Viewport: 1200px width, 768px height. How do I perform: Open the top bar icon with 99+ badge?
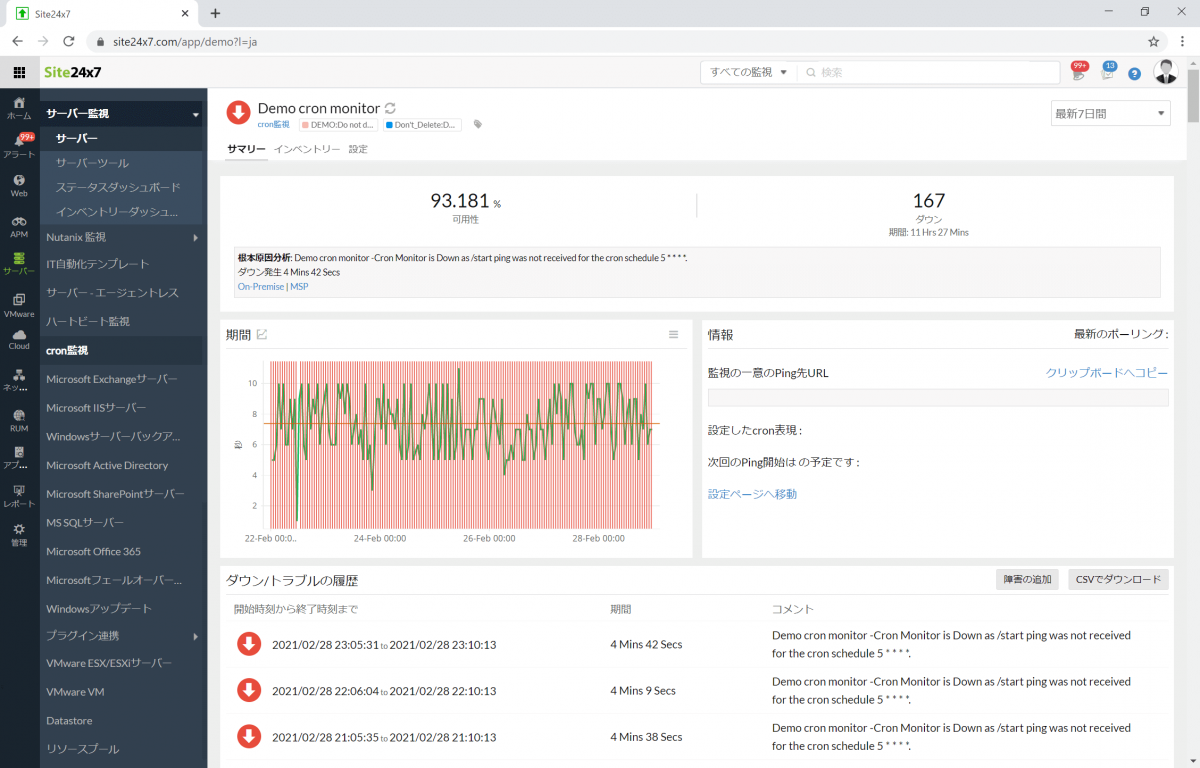(x=1078, y=72)
